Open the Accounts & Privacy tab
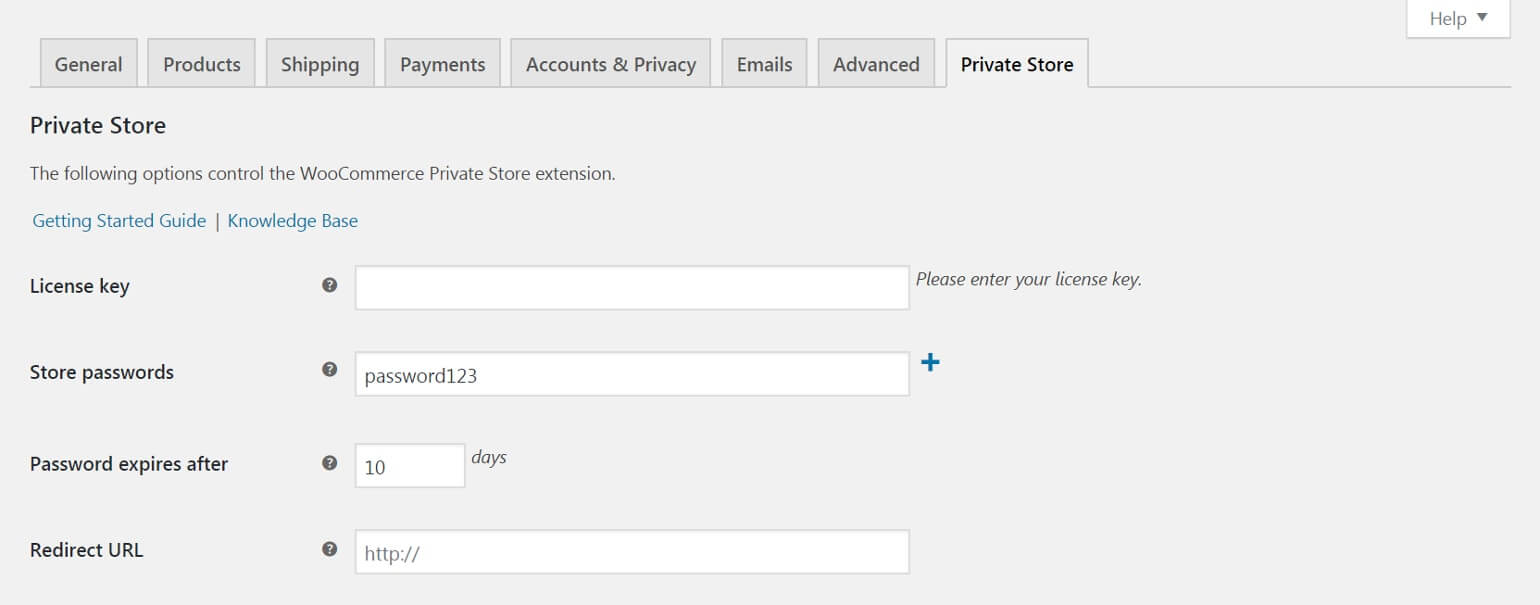 pos(611,63)
